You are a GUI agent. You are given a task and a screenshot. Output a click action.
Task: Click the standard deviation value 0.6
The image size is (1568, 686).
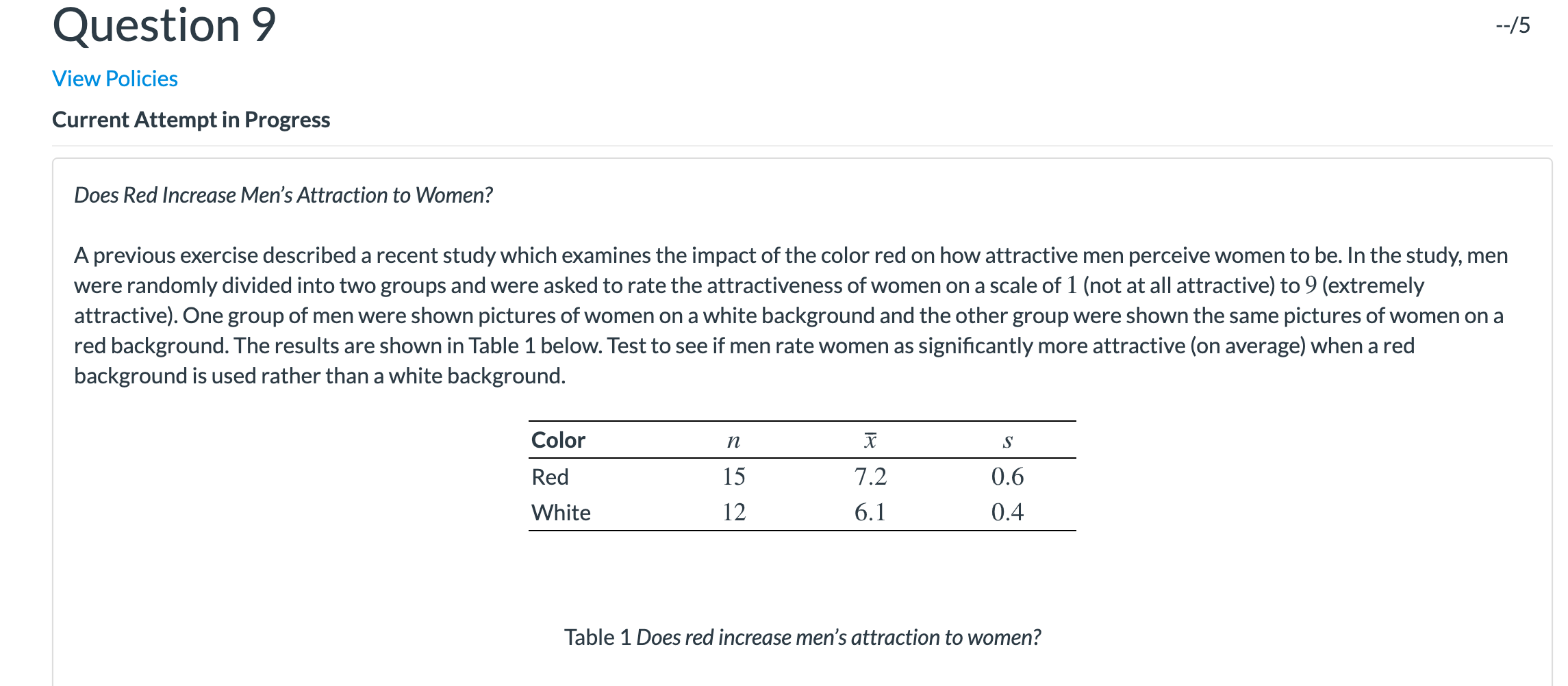(x=1007, y=477)
